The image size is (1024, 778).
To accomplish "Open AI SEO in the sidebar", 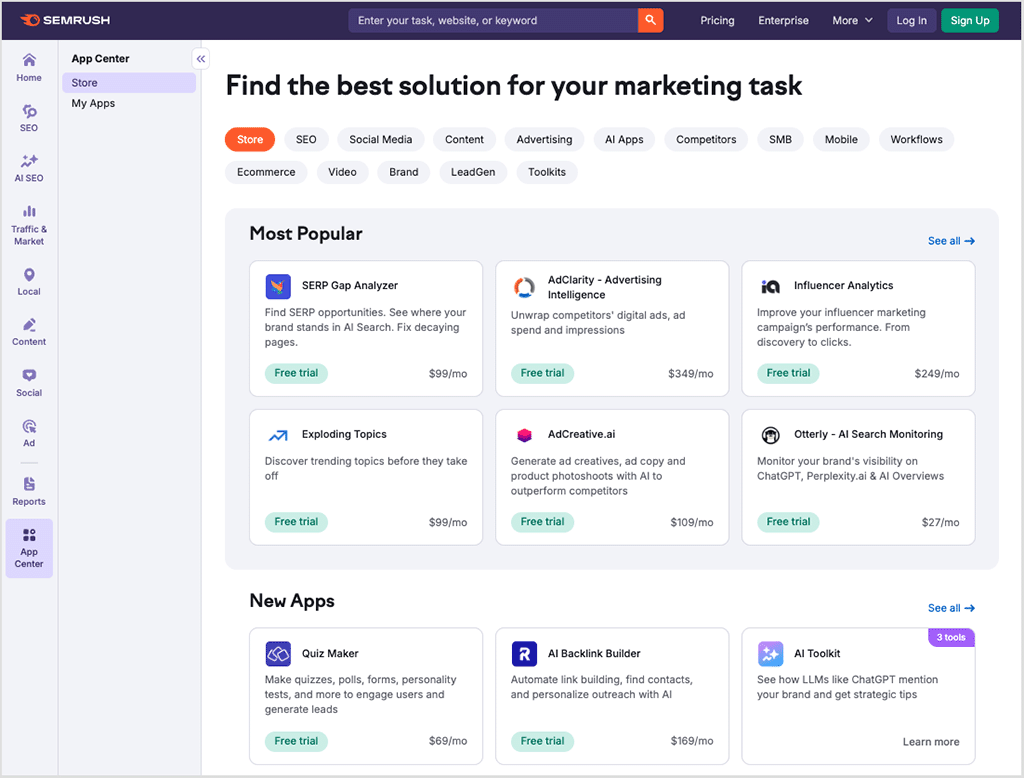I will (x=29, y=169).
